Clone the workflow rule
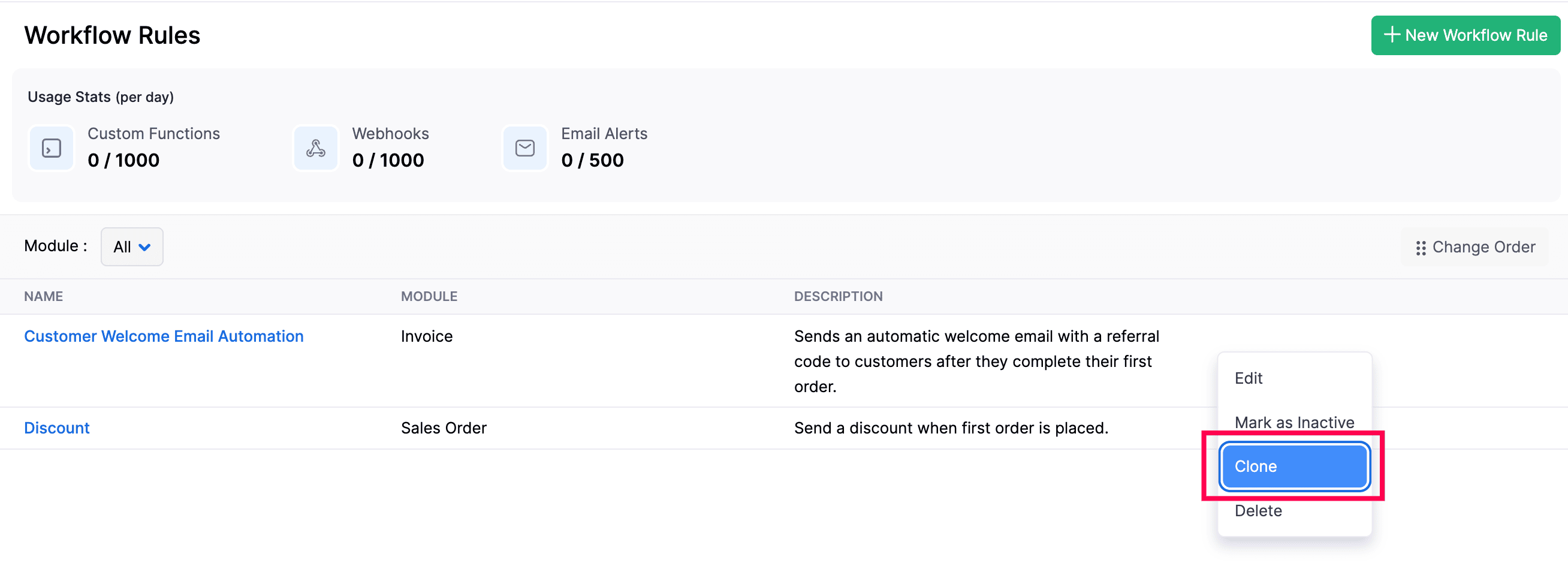Viewport: 1568px width, 566px height. (1294, 466)
